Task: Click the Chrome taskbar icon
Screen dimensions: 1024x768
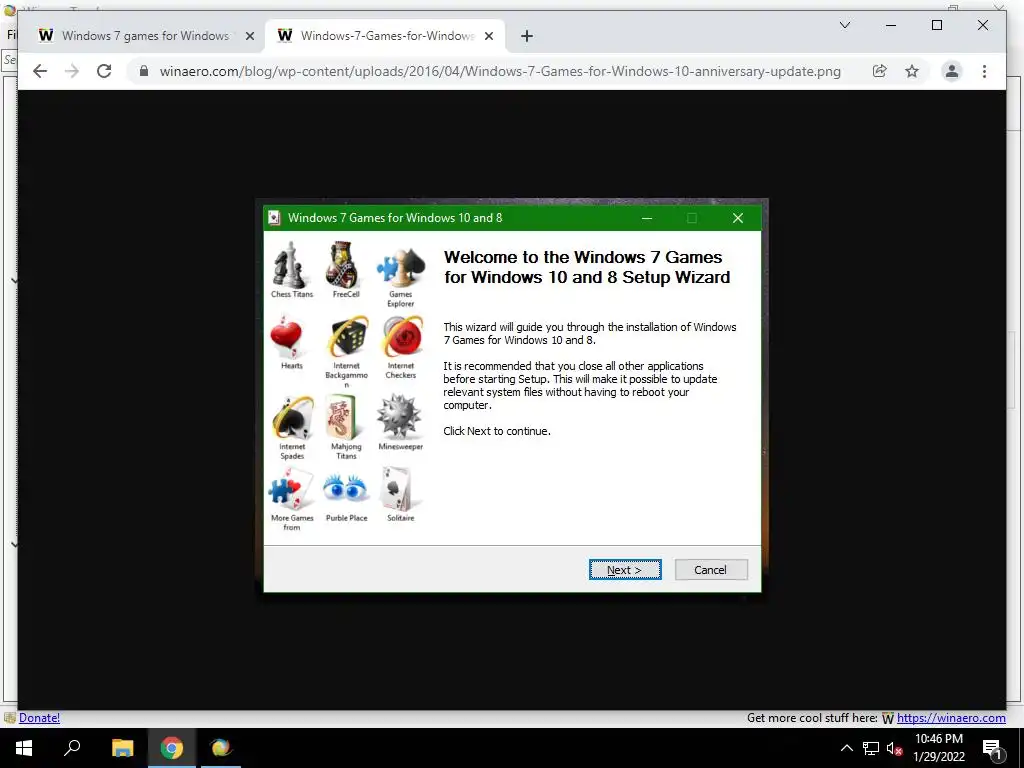Action: pos(172,748)
